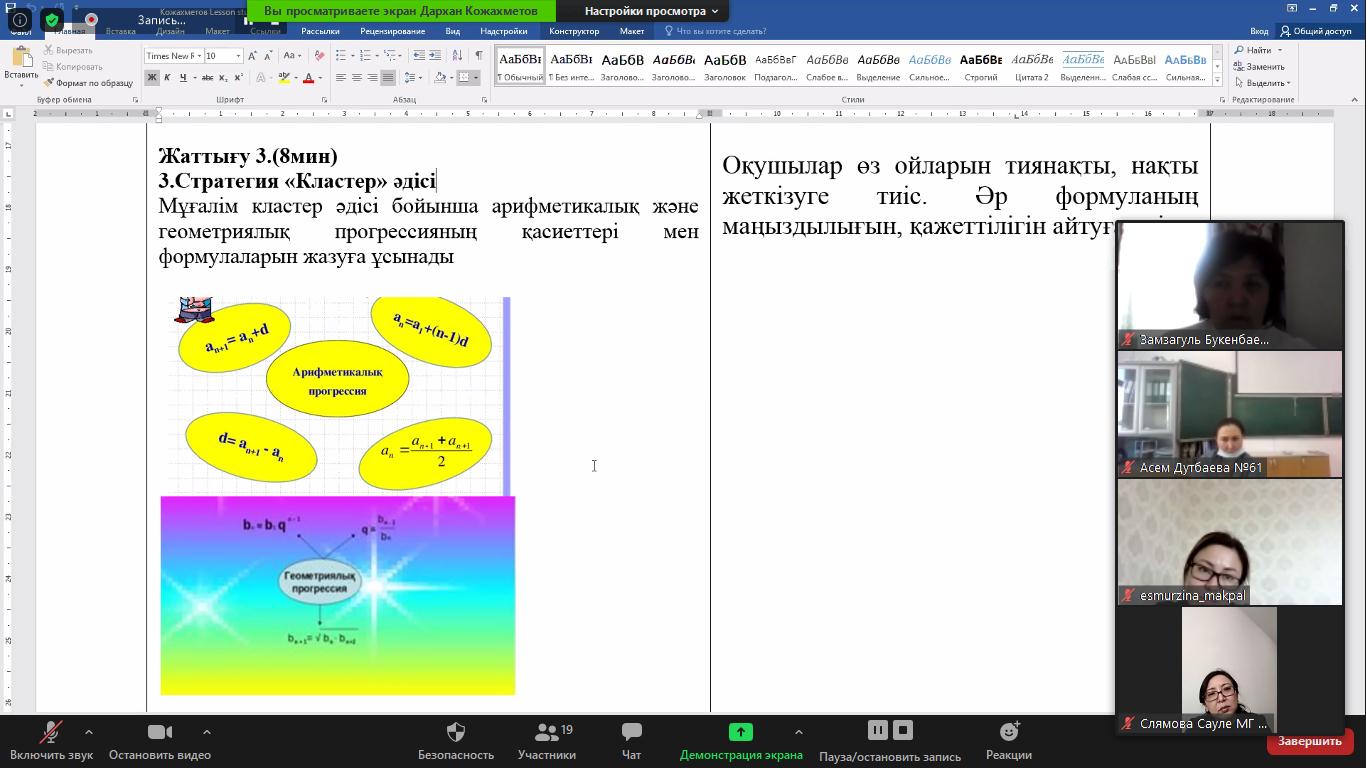Viewport: 1366px width, 768px height.
Task: Click Copy (Копировать) icon
Action: click(x=49, y=66)
